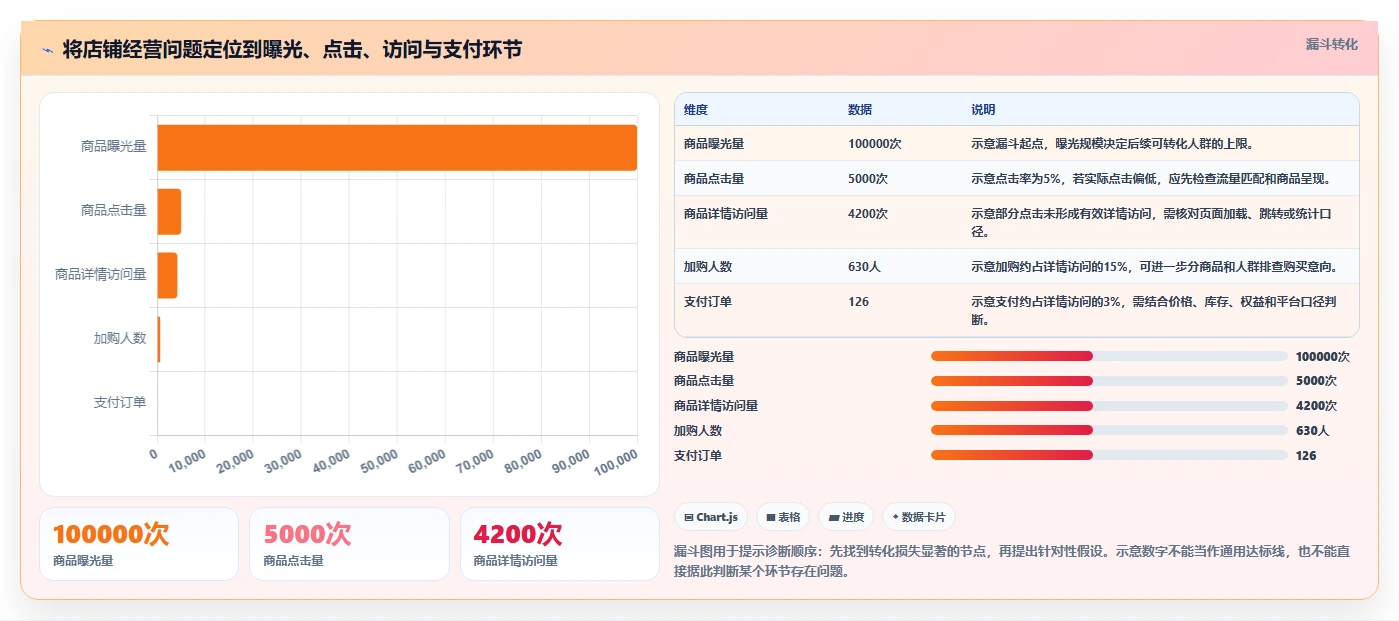Click the 50,000 axis tick label
The height and width of the screenshot is (621, 1399).
pyautogui.click(x=380, y=461)
